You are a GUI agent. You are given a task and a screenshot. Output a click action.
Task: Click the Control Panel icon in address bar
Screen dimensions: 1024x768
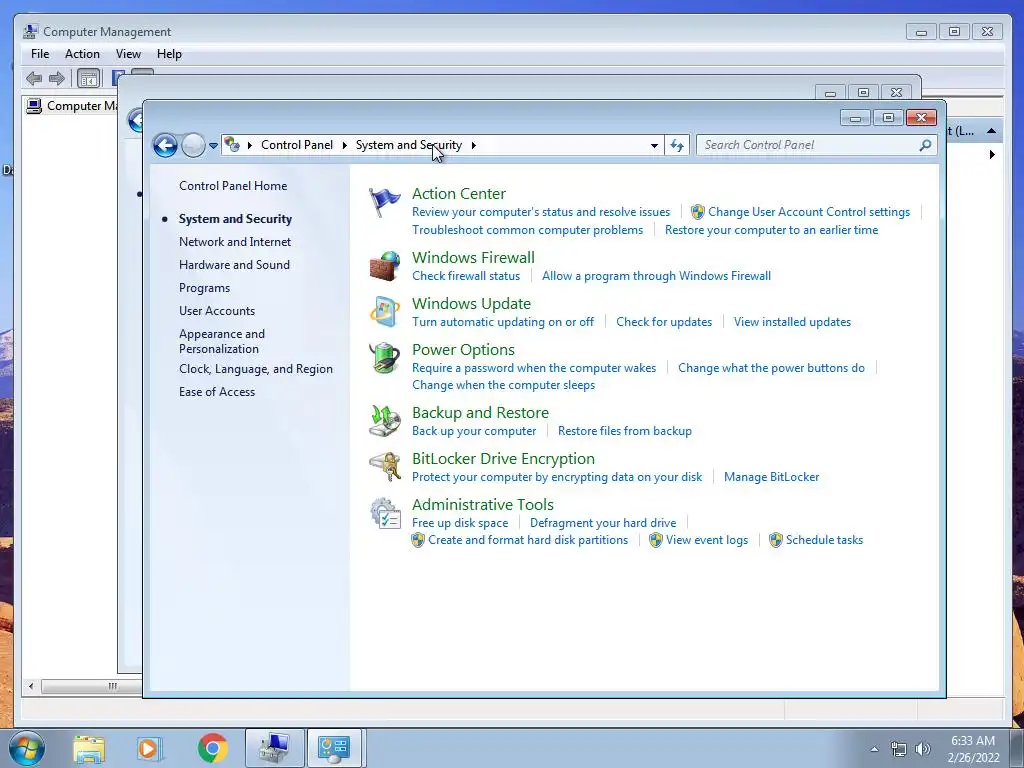click(232, 144)
